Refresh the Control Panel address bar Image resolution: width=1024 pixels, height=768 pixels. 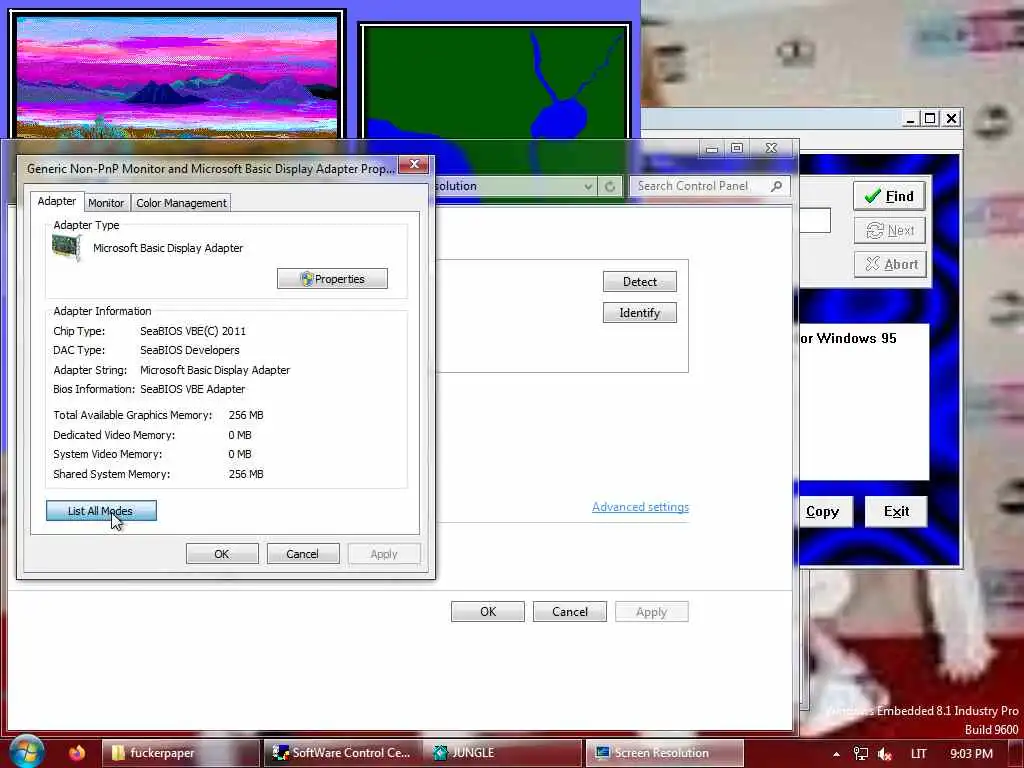[x=609, y=187]
